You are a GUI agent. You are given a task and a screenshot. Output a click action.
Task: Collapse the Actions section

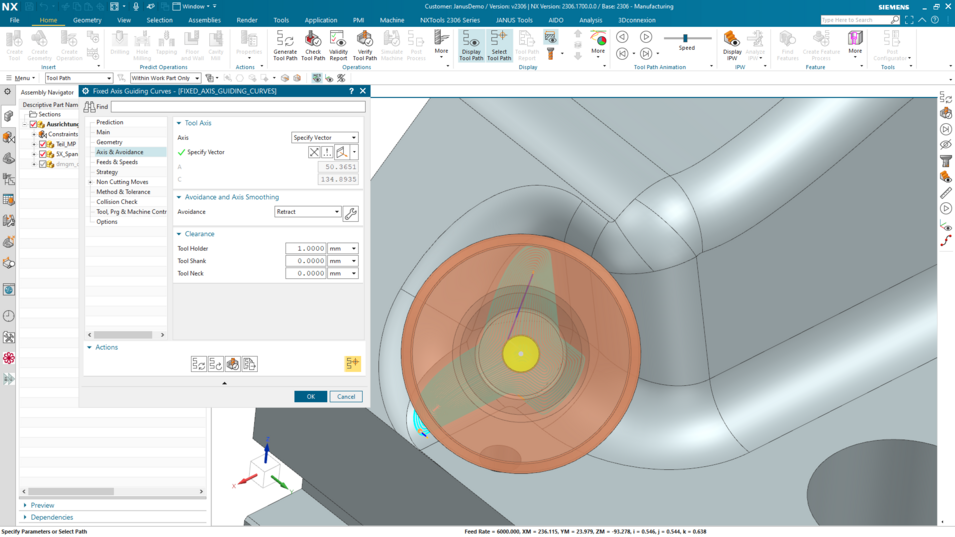(90, 347)
